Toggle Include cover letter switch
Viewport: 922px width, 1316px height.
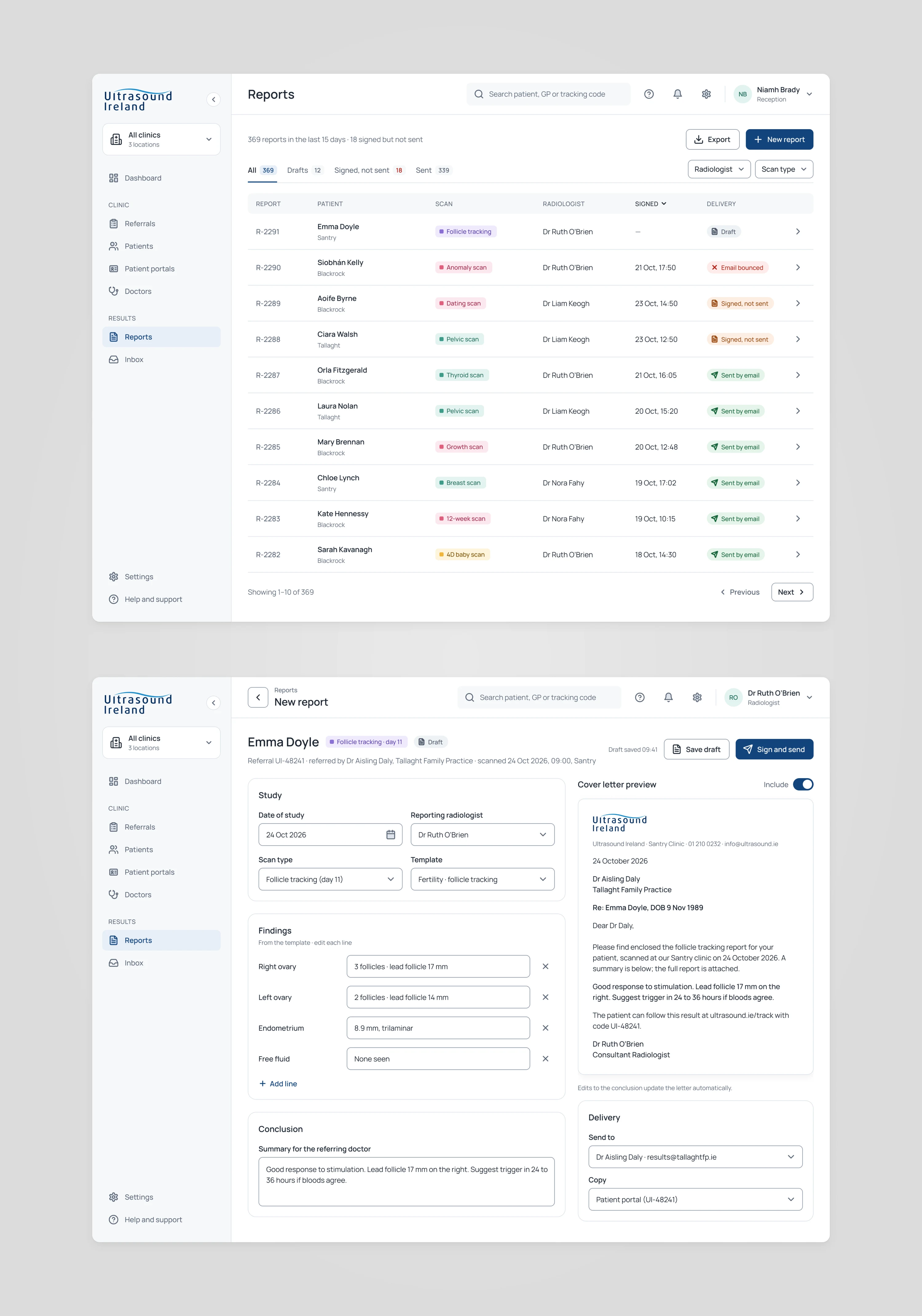[x=803, y=785]
